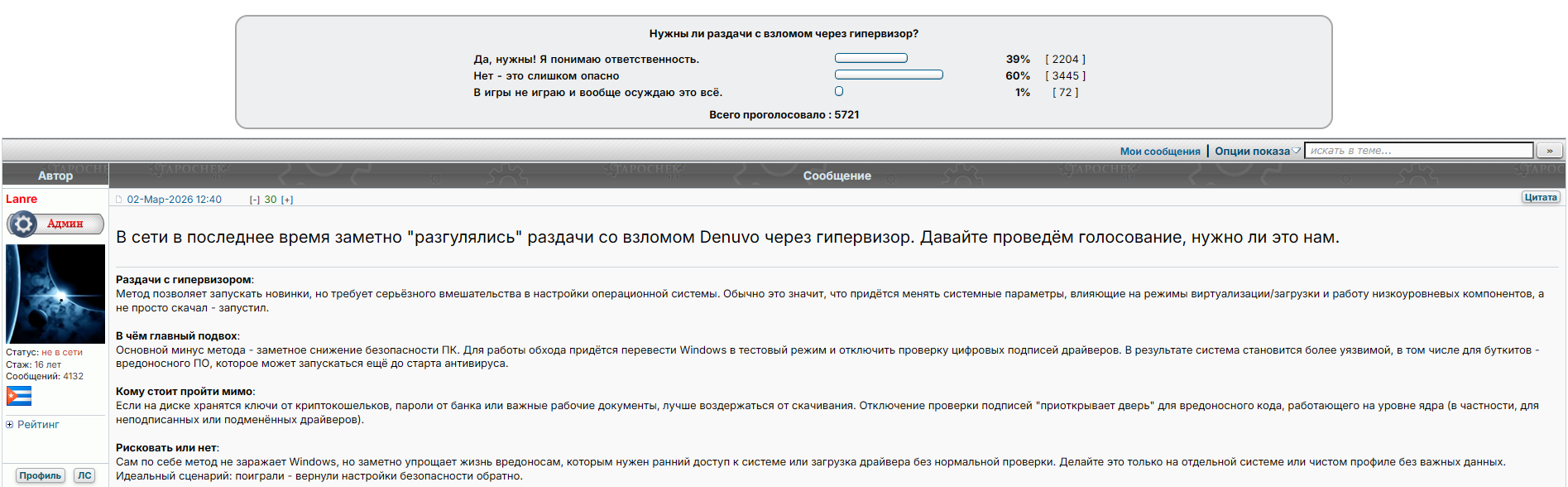Click heading 'Раздачи с гипервизором'
Image resolution: width=1568 pixels, height=487 pixels.
coord(184,280)
